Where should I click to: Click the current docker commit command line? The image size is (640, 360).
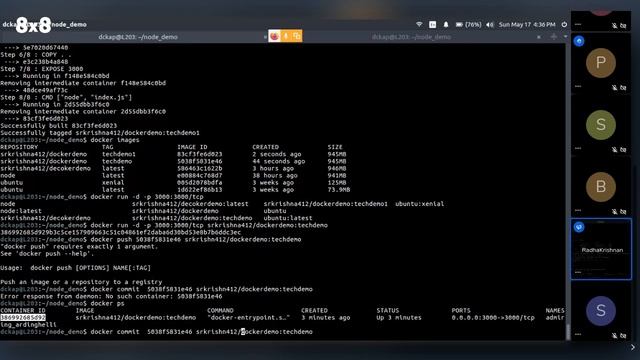point(156,332)
